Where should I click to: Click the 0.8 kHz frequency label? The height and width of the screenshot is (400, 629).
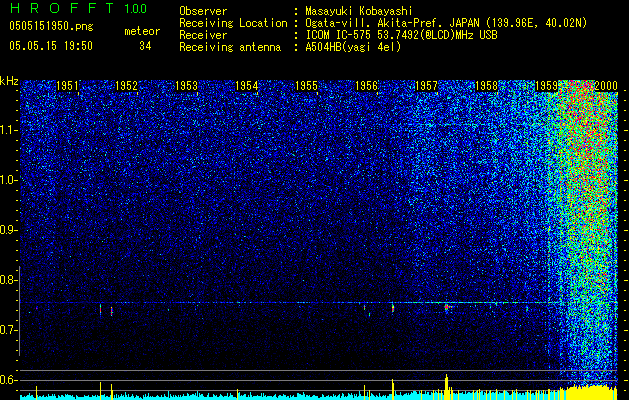pyautogui.click(x=9, y=280)
